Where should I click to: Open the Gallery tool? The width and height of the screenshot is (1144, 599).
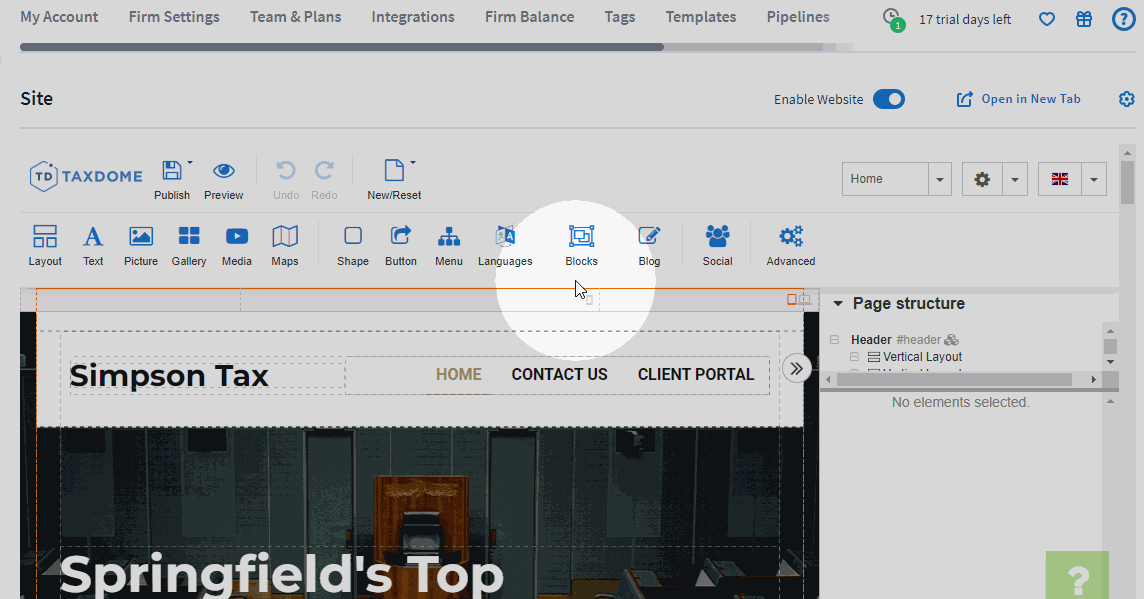[x=188, y=245]
